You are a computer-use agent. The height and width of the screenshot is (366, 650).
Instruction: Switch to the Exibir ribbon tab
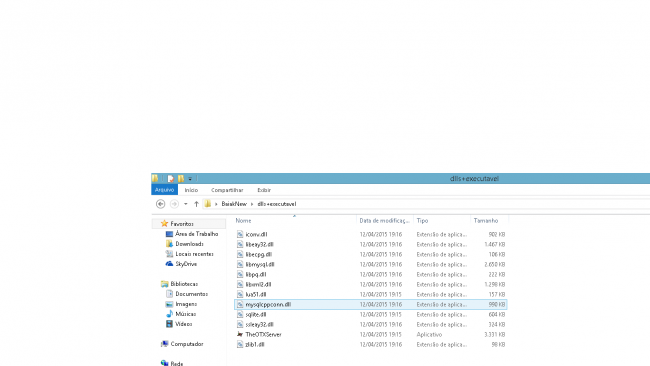pos(264,190)
